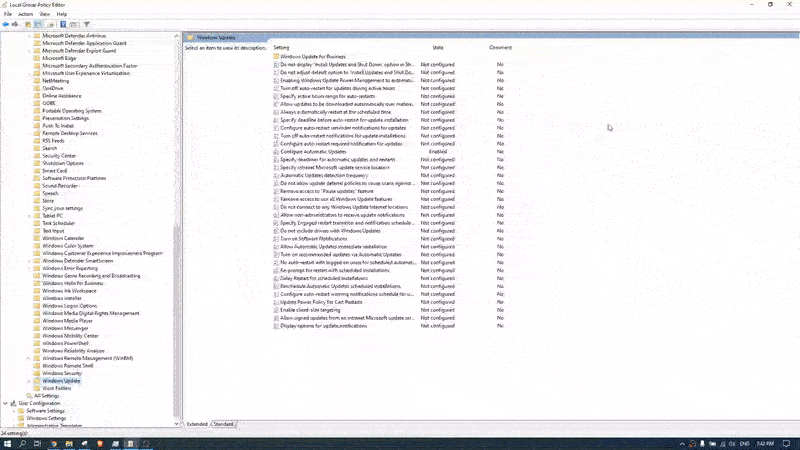This screenshot has height=450, width=800.
Task: Click User Configuration node icon
Action: (13, 403)
